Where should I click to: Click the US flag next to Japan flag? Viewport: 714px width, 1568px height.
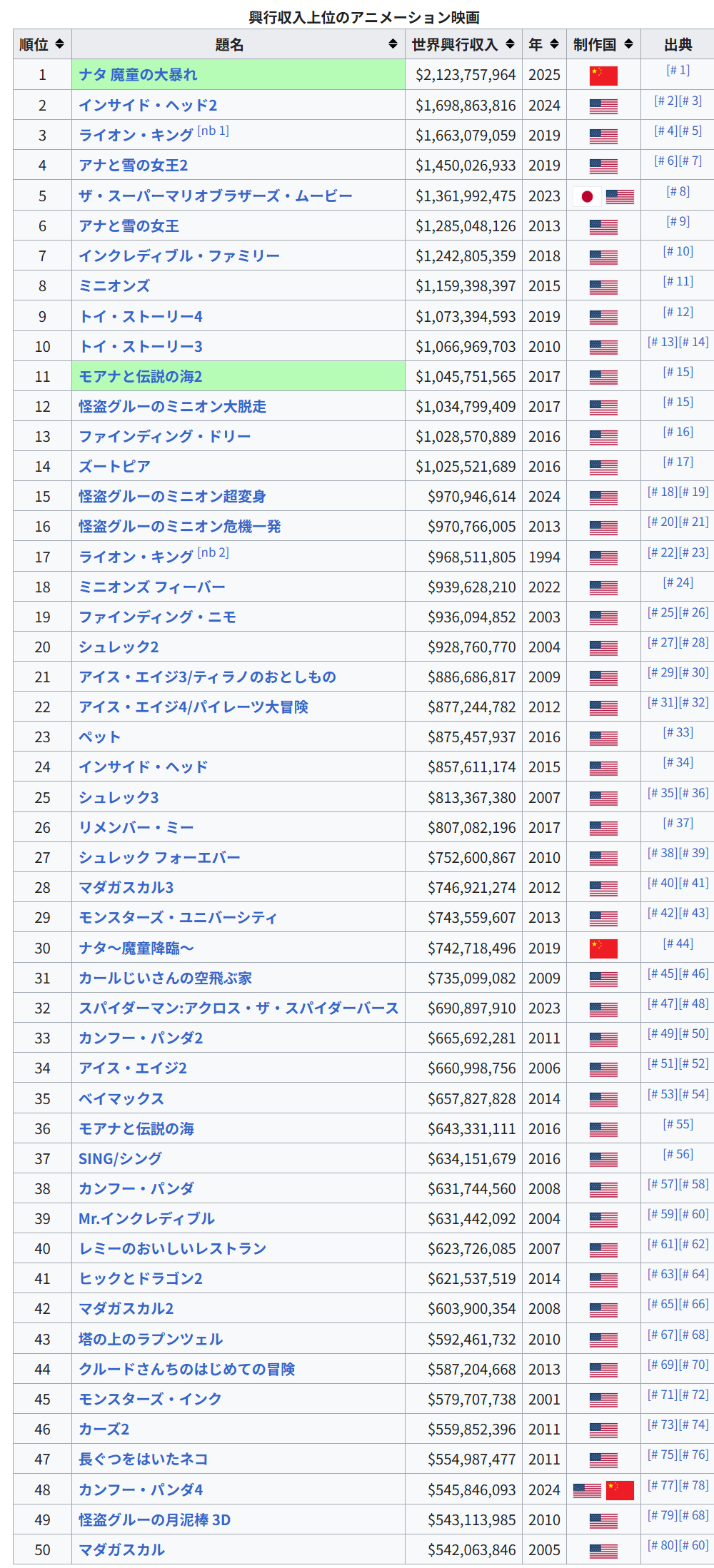pos(620,196)
